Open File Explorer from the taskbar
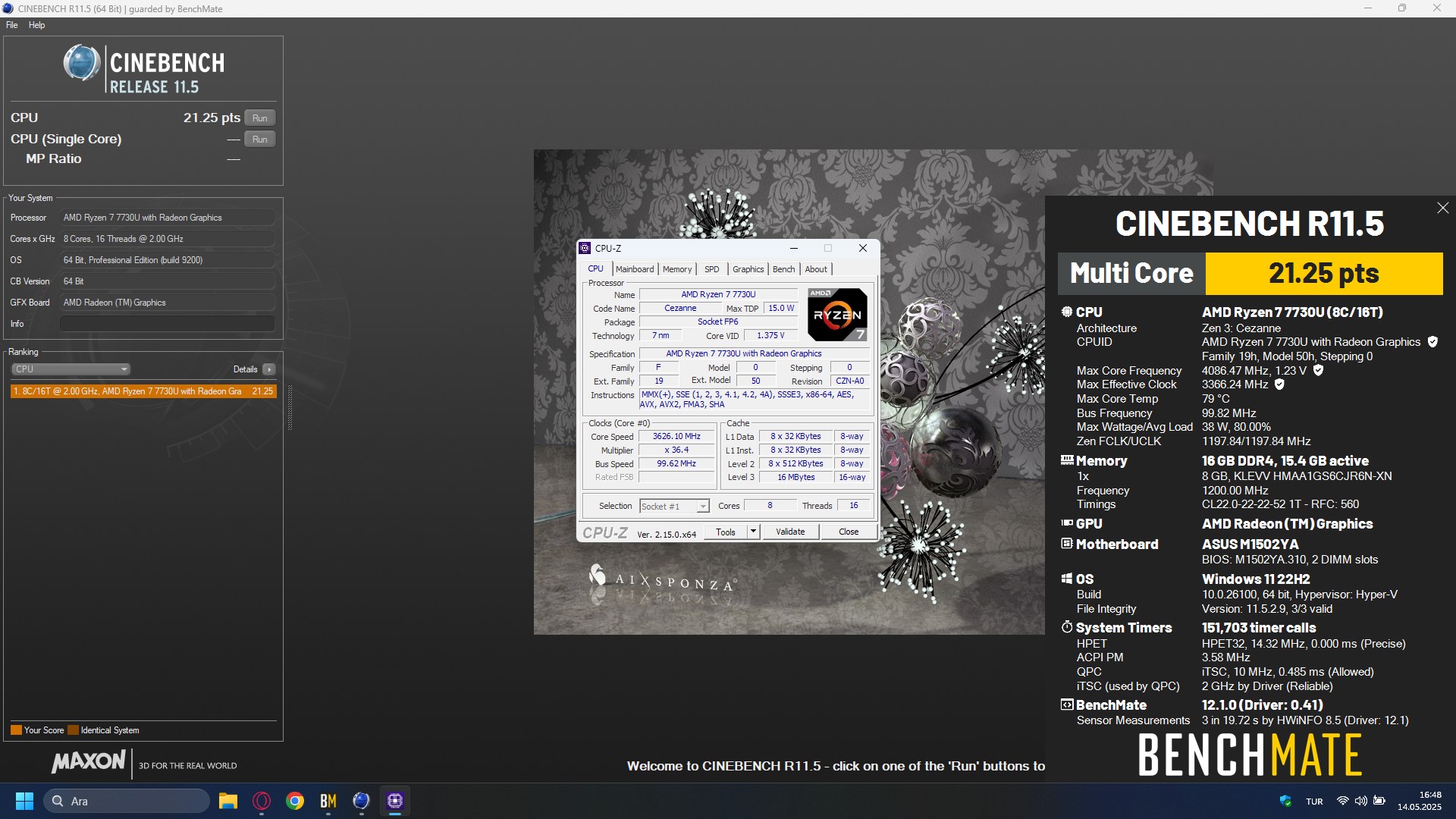 228,802
